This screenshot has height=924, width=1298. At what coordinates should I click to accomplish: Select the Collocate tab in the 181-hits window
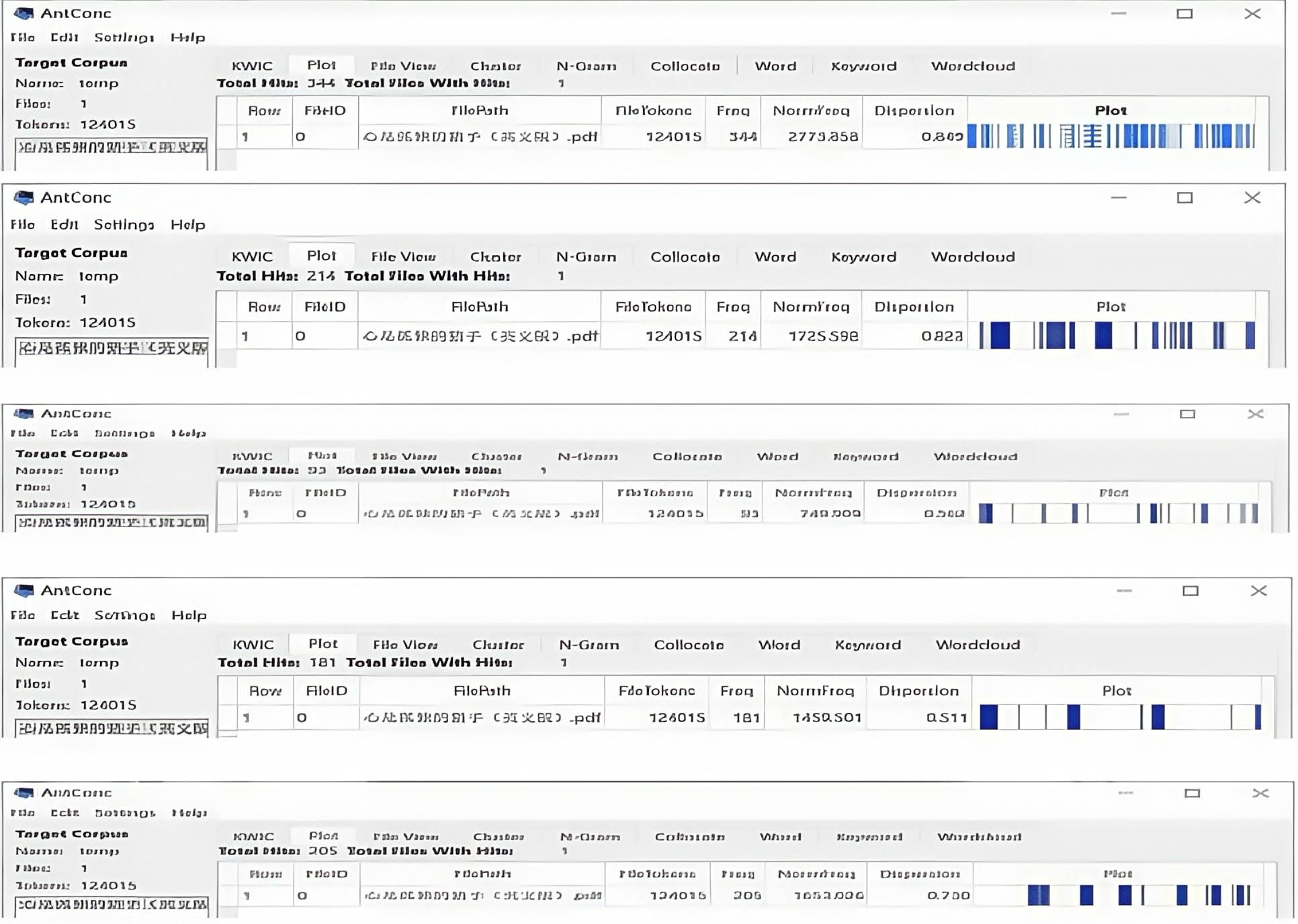click(x=689, y=645)
